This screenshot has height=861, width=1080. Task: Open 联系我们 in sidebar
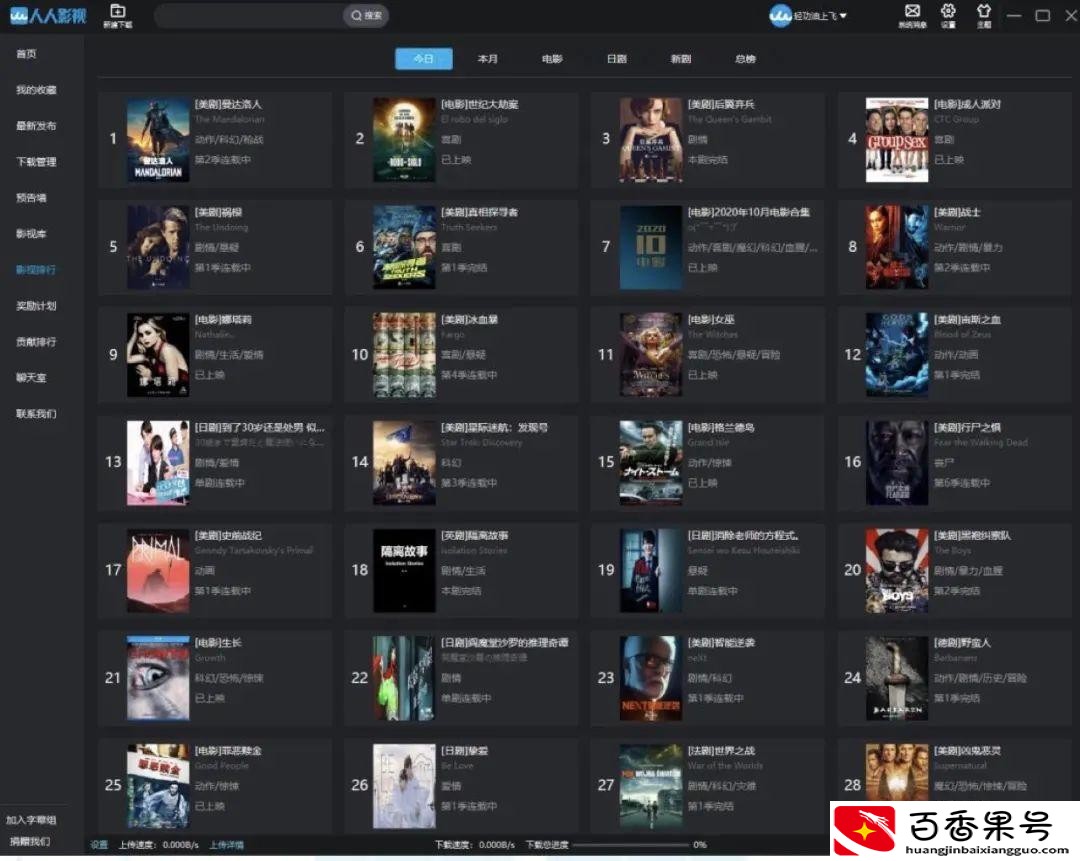point(37,413)
